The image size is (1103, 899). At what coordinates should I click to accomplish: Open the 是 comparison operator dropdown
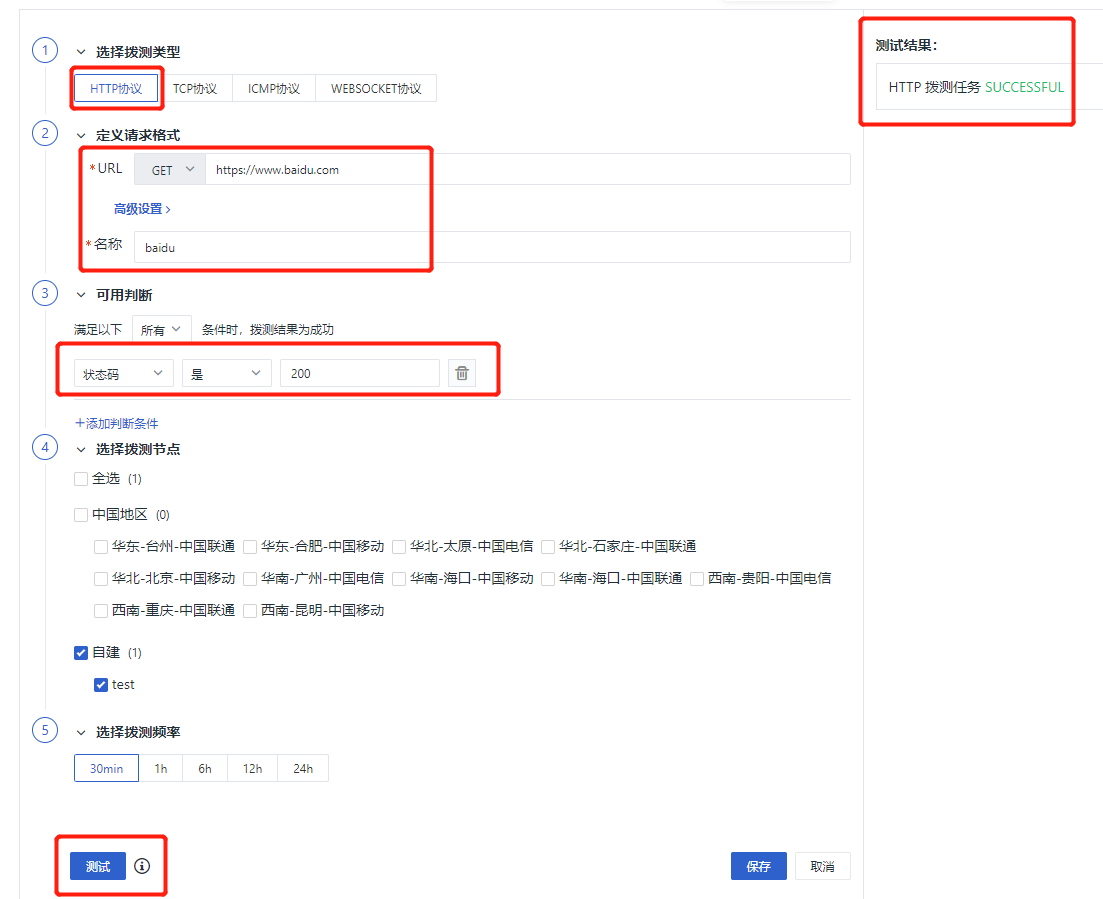(x=227, y=374)
